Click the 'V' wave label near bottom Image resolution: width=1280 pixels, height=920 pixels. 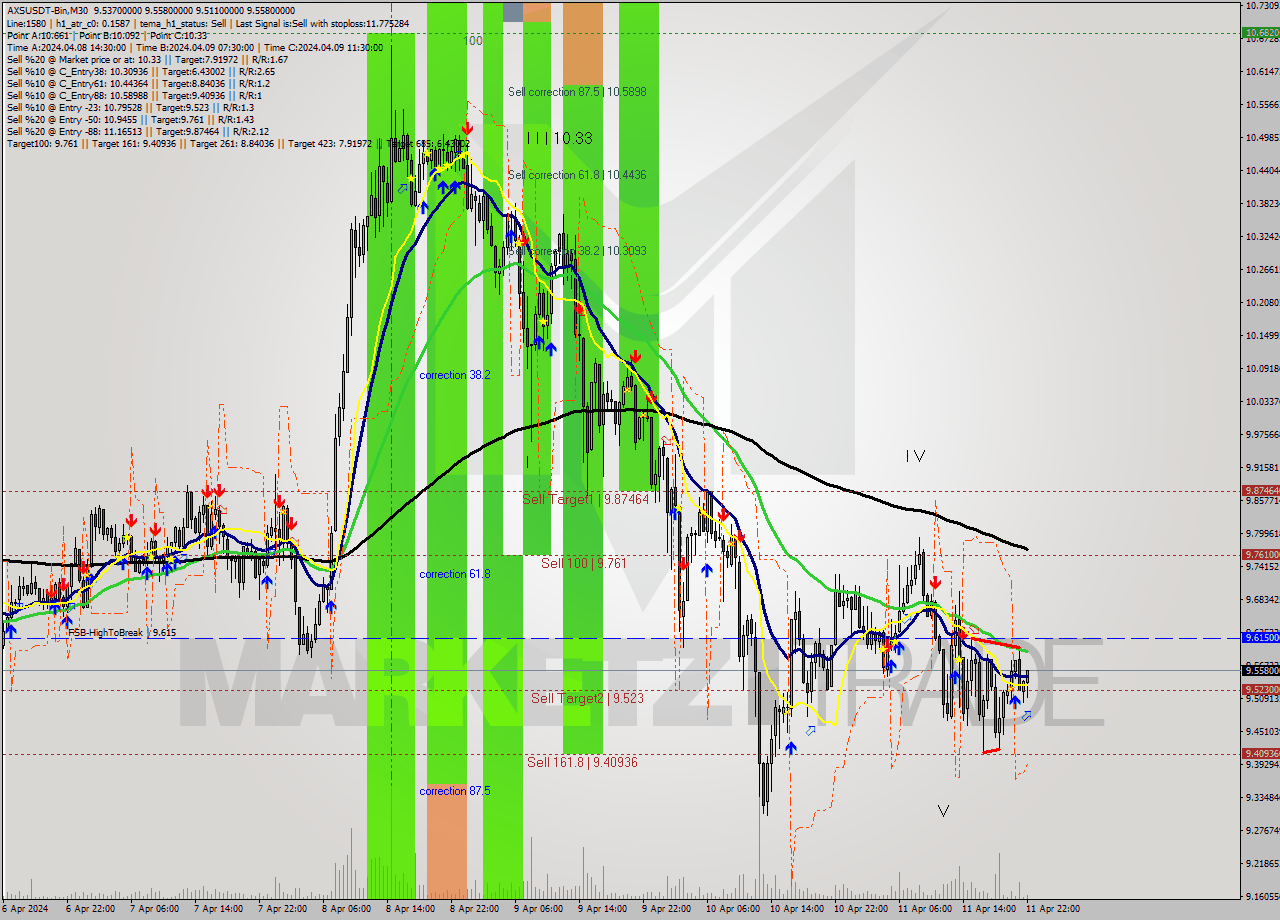point(943,811)
